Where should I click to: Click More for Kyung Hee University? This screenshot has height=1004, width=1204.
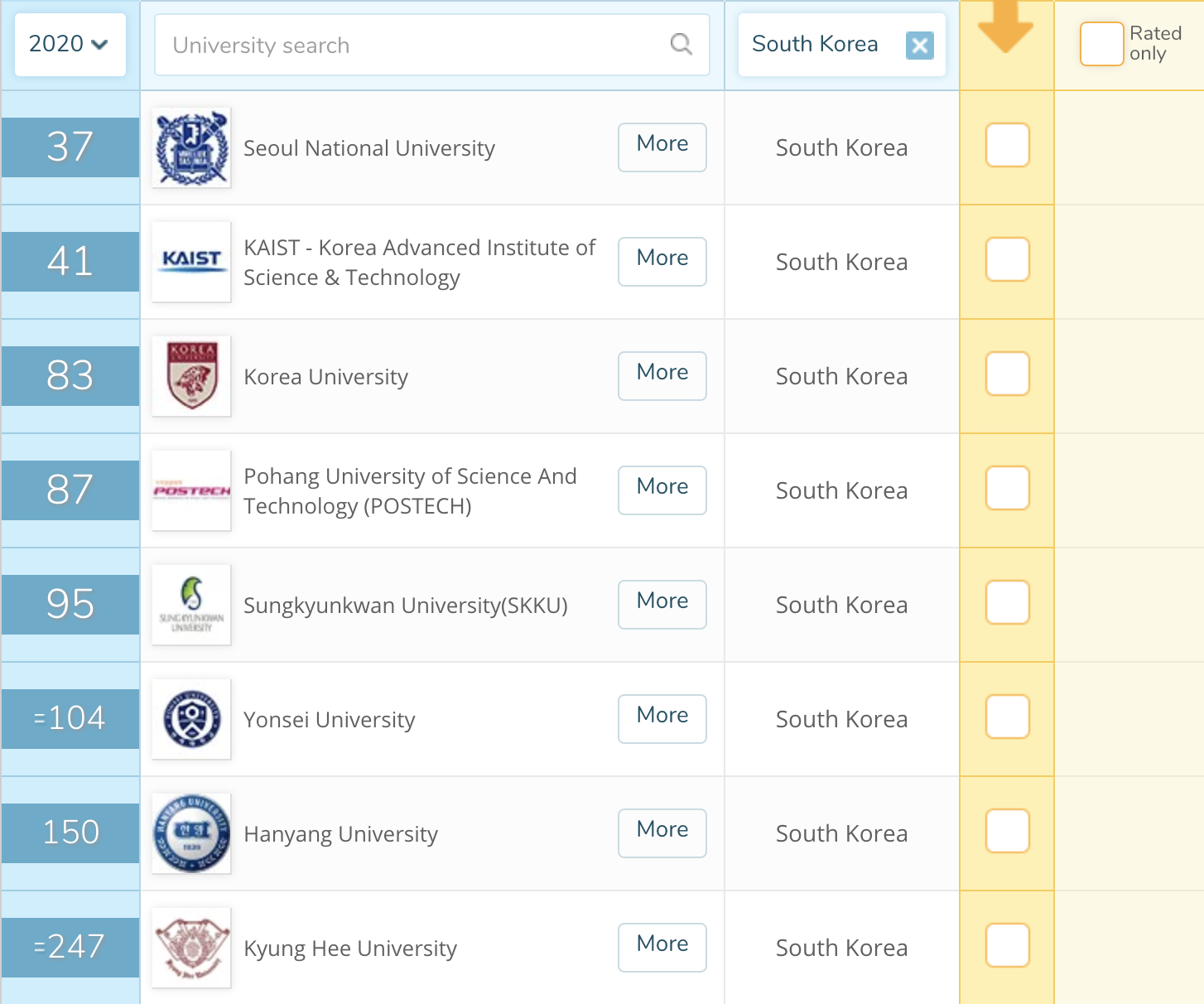[x=662, y=948]
